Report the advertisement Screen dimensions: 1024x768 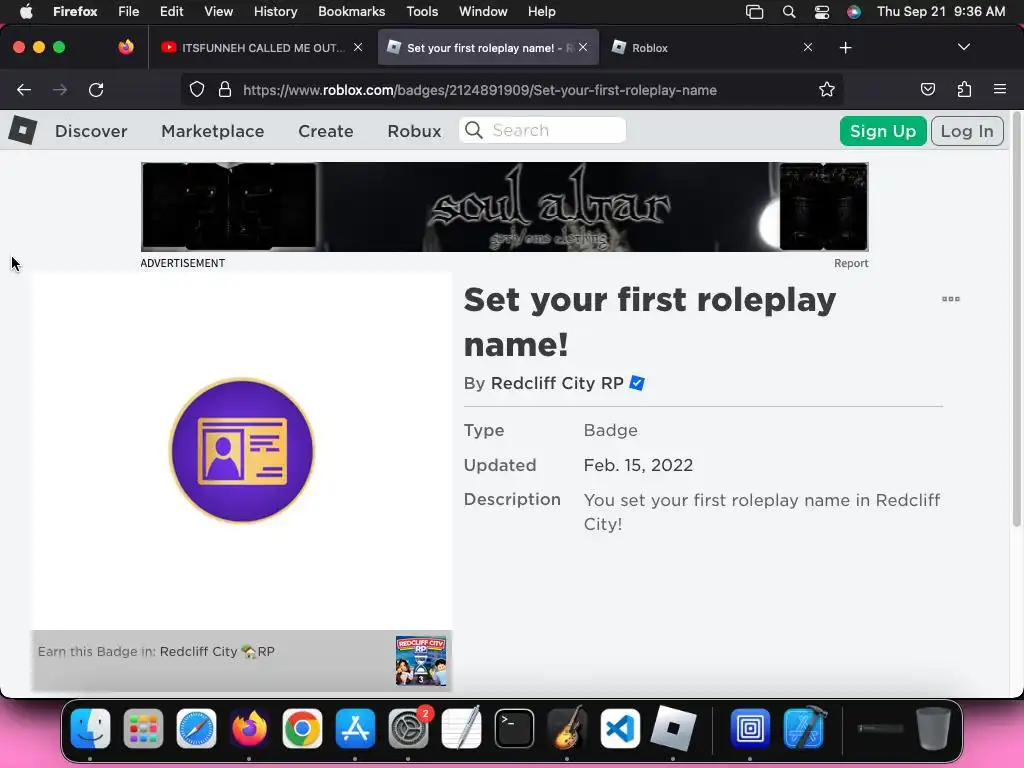pos(851,263)
